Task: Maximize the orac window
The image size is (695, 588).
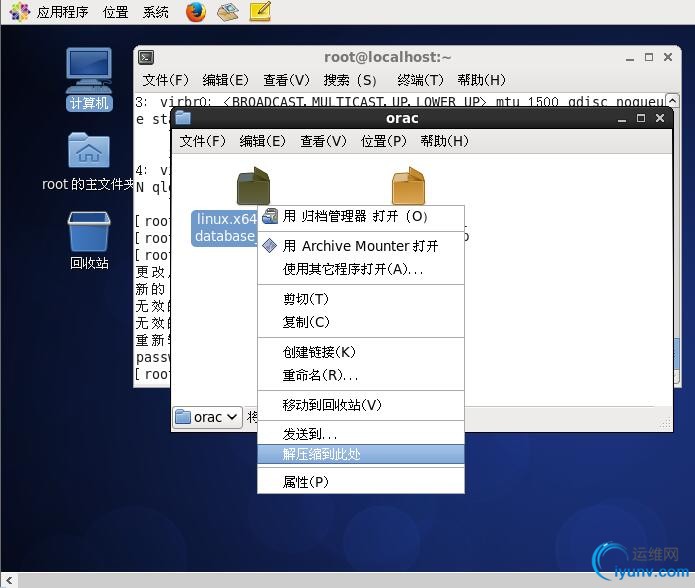Action: click(641, 118)
